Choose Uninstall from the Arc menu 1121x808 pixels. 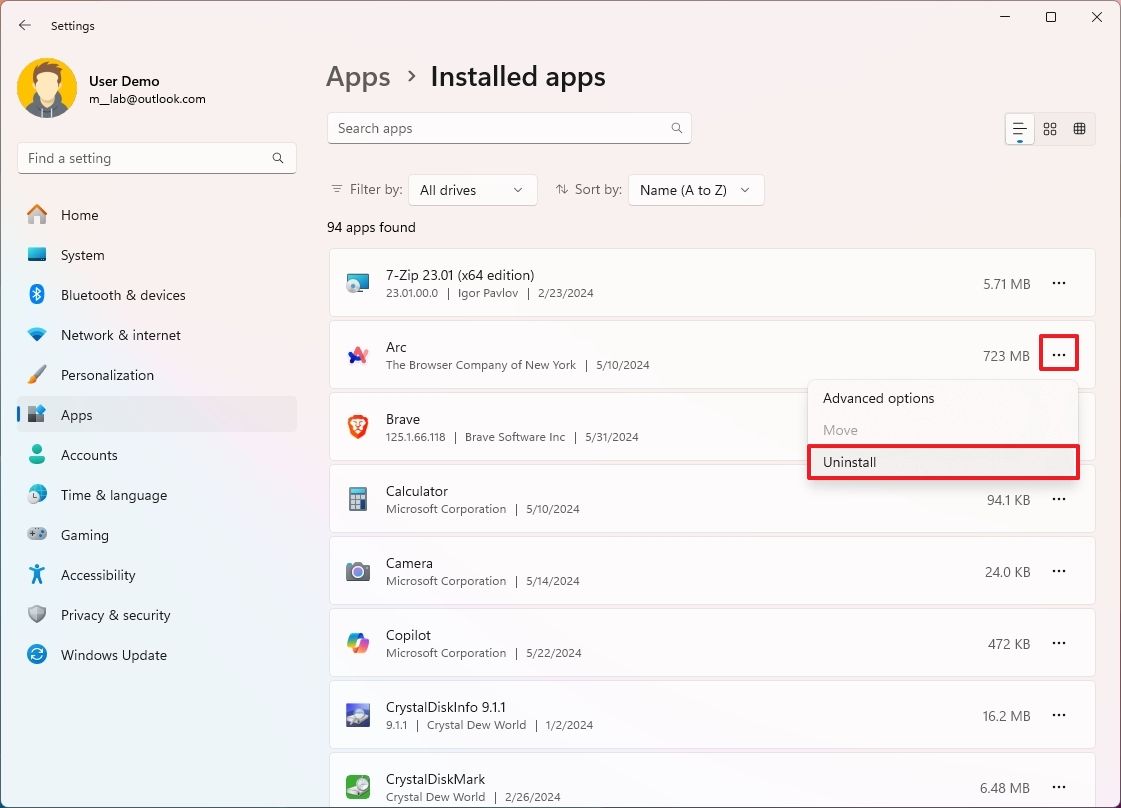943,462
